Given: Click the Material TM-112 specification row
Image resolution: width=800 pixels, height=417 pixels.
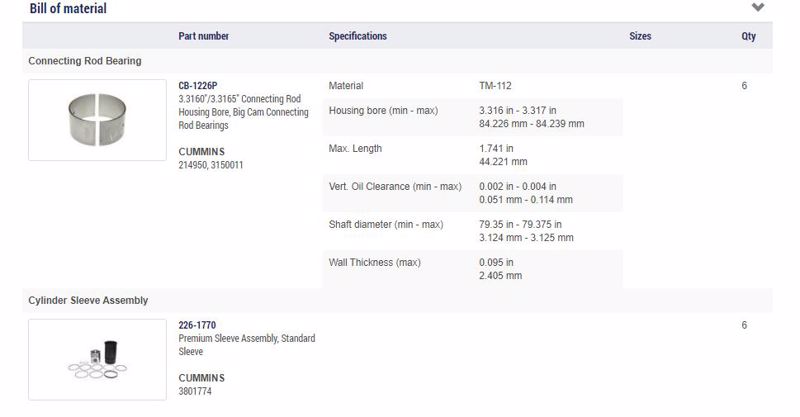Looking at the screenshot, I should (472, 86).
